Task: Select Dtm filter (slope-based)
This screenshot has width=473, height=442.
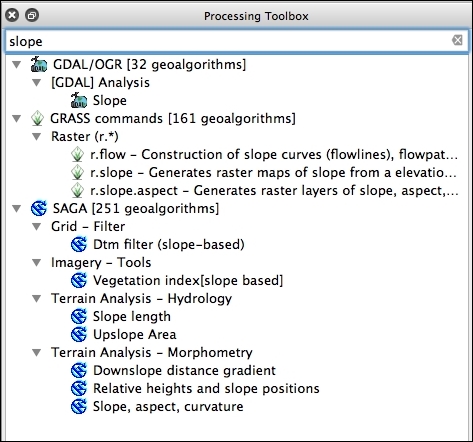Action: coord(169,244)
